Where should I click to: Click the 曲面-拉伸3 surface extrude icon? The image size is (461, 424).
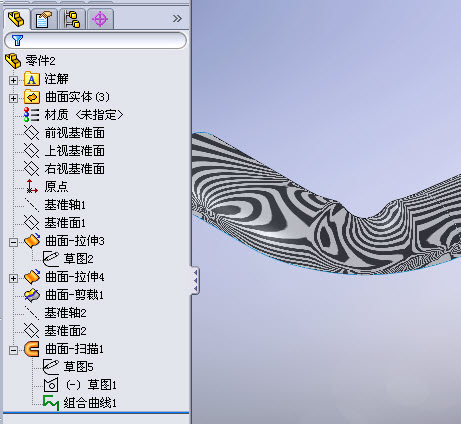click(32, 241)
